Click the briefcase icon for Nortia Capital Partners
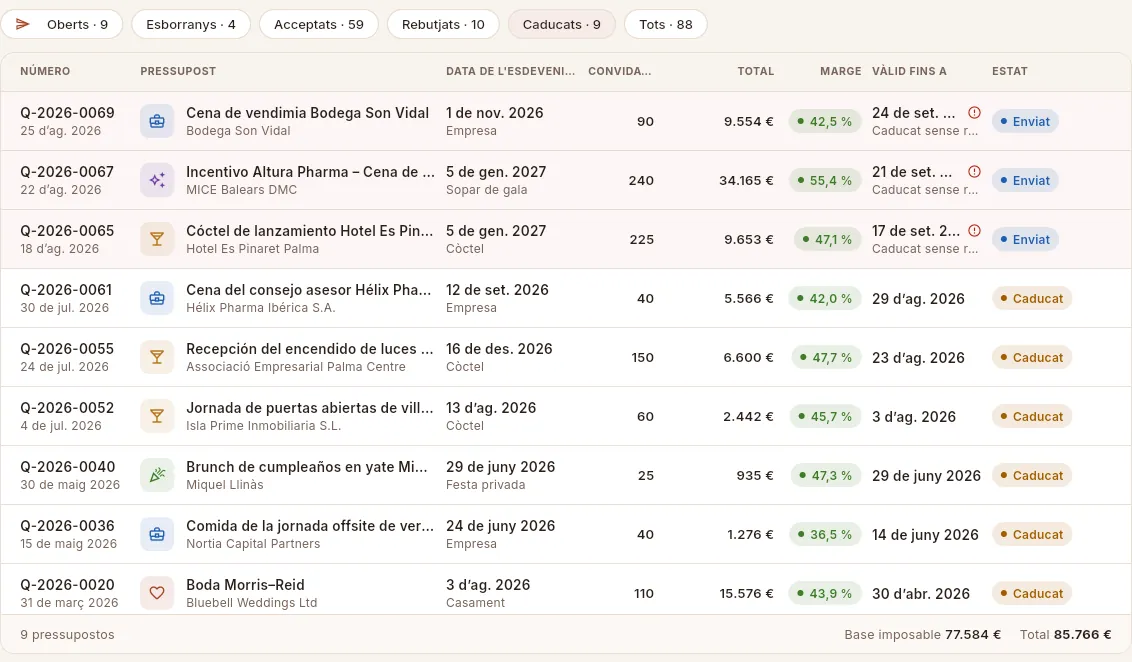 click(x=157, y=535)
